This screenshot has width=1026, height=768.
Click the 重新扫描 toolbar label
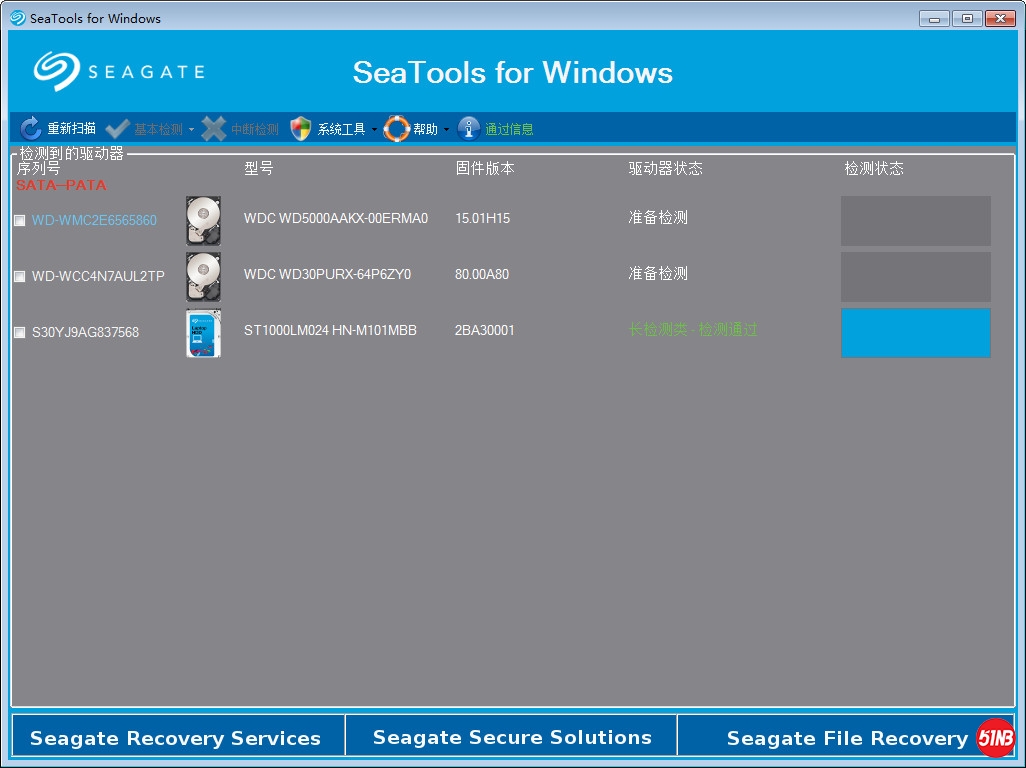(72, 129)
